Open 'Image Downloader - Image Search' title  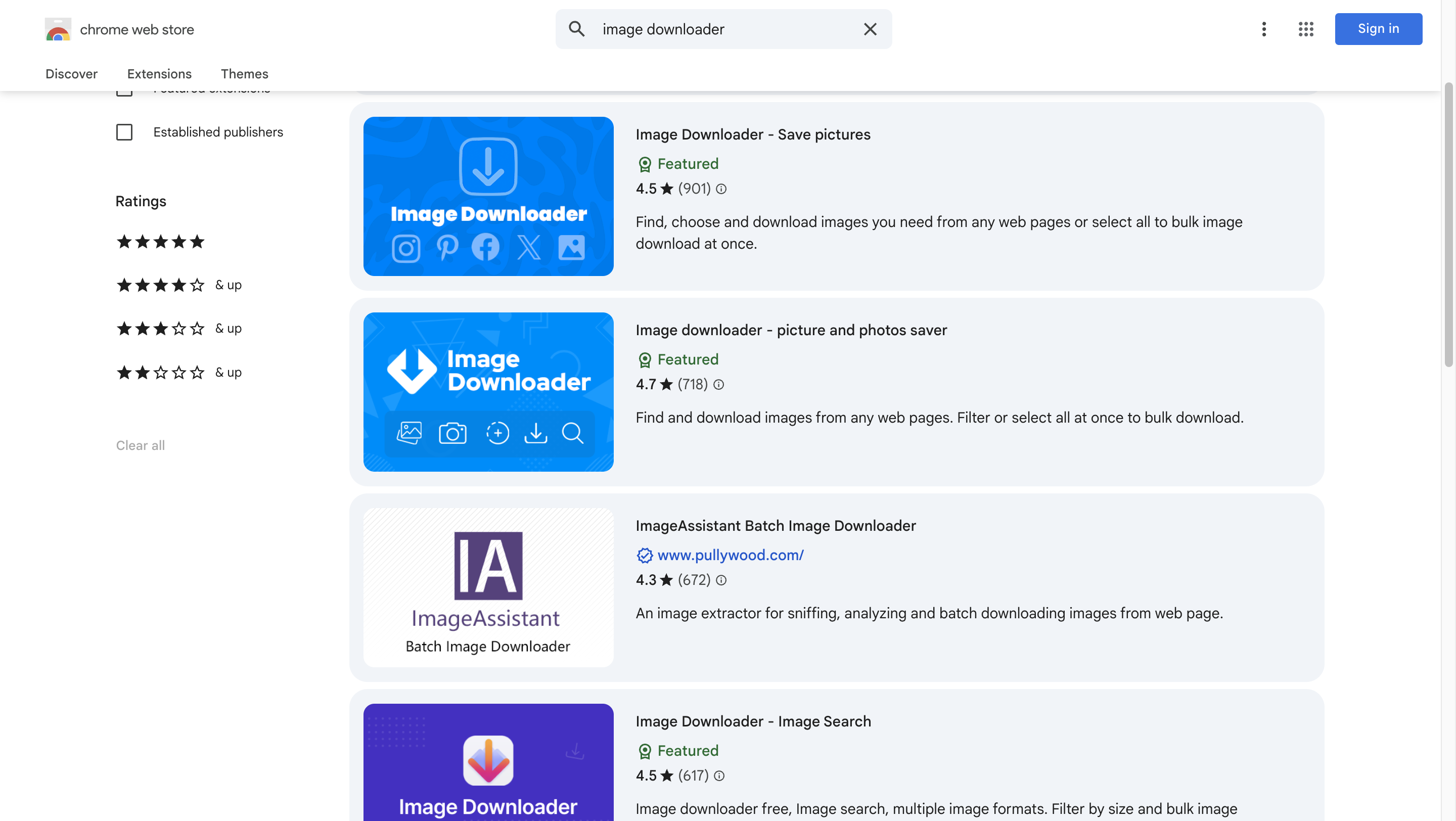[753, 721]
